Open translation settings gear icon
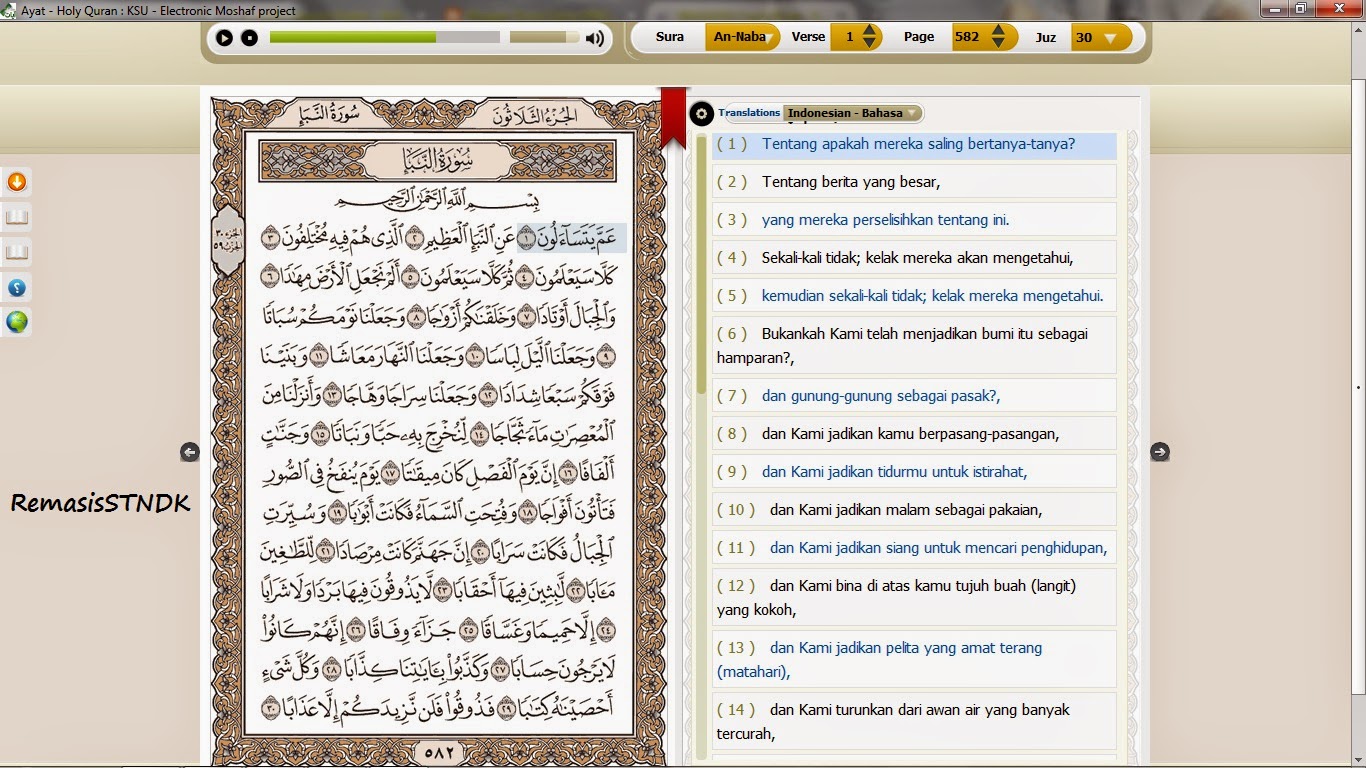Image resolution: width=1366 pixels, height=768 pixels. point(701,114)
